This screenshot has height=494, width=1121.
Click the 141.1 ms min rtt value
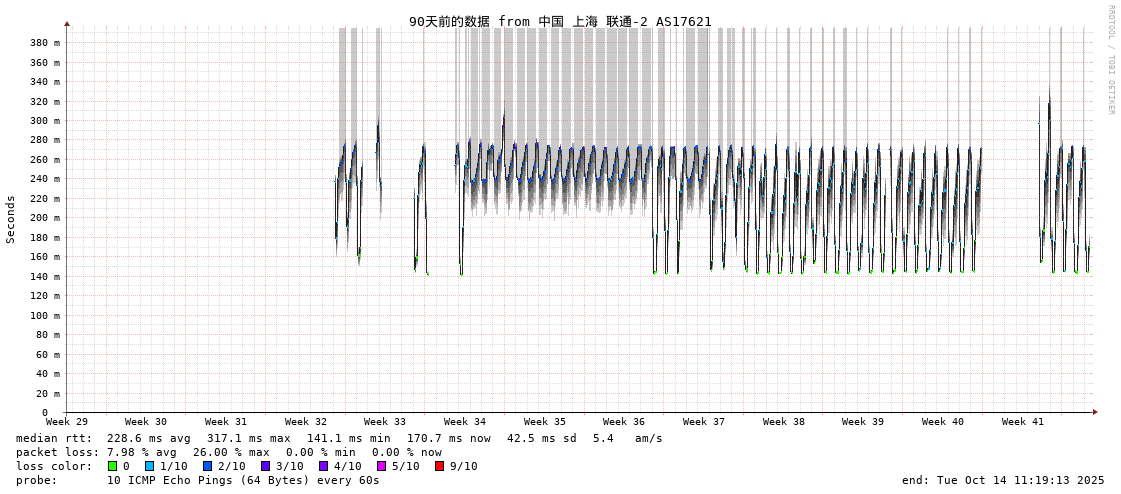click(349, 438)
